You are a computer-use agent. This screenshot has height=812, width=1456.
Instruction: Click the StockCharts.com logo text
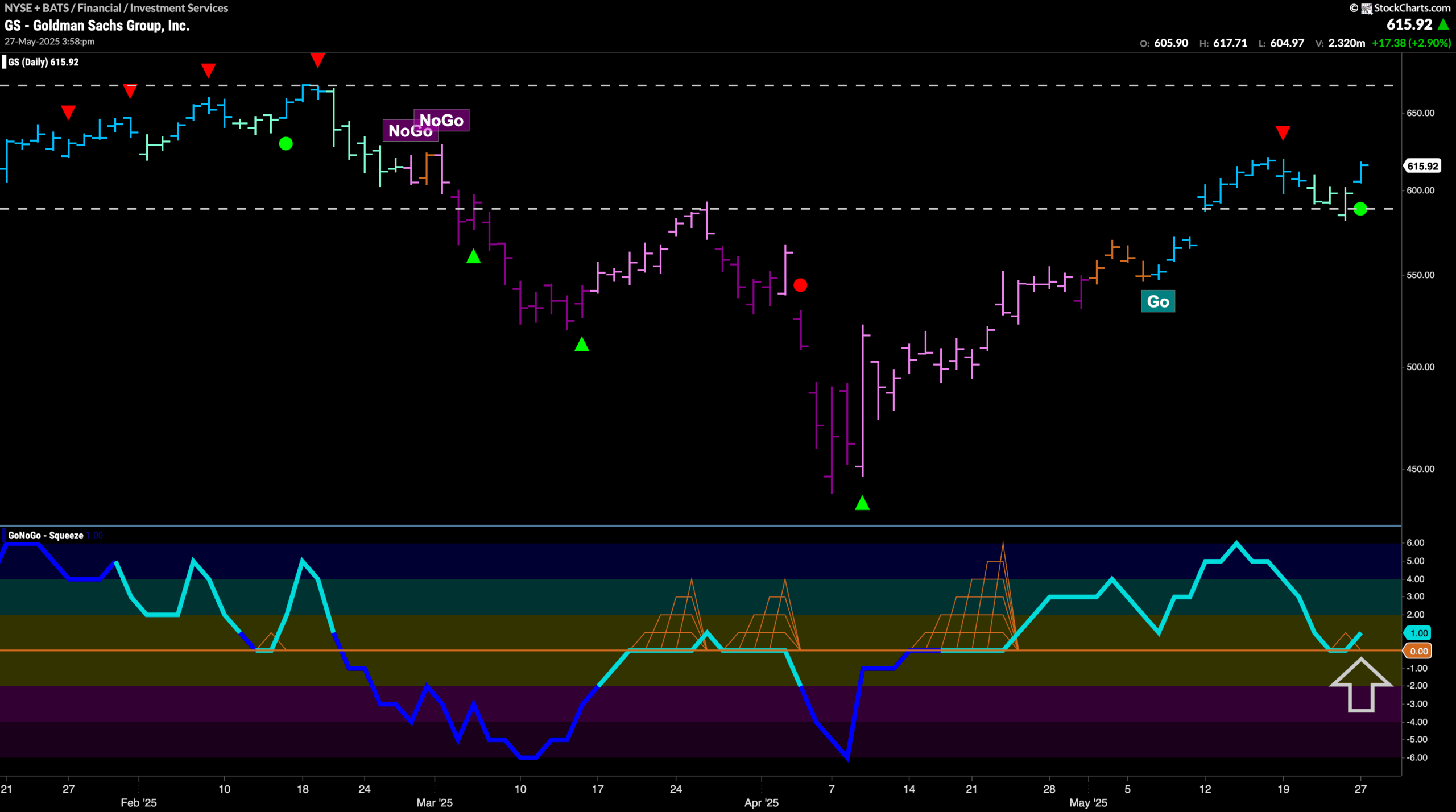1412,8
